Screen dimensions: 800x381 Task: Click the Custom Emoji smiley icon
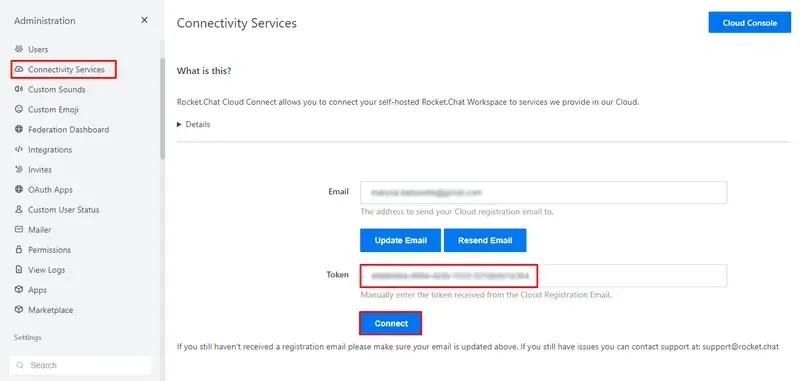click(19, 109)
